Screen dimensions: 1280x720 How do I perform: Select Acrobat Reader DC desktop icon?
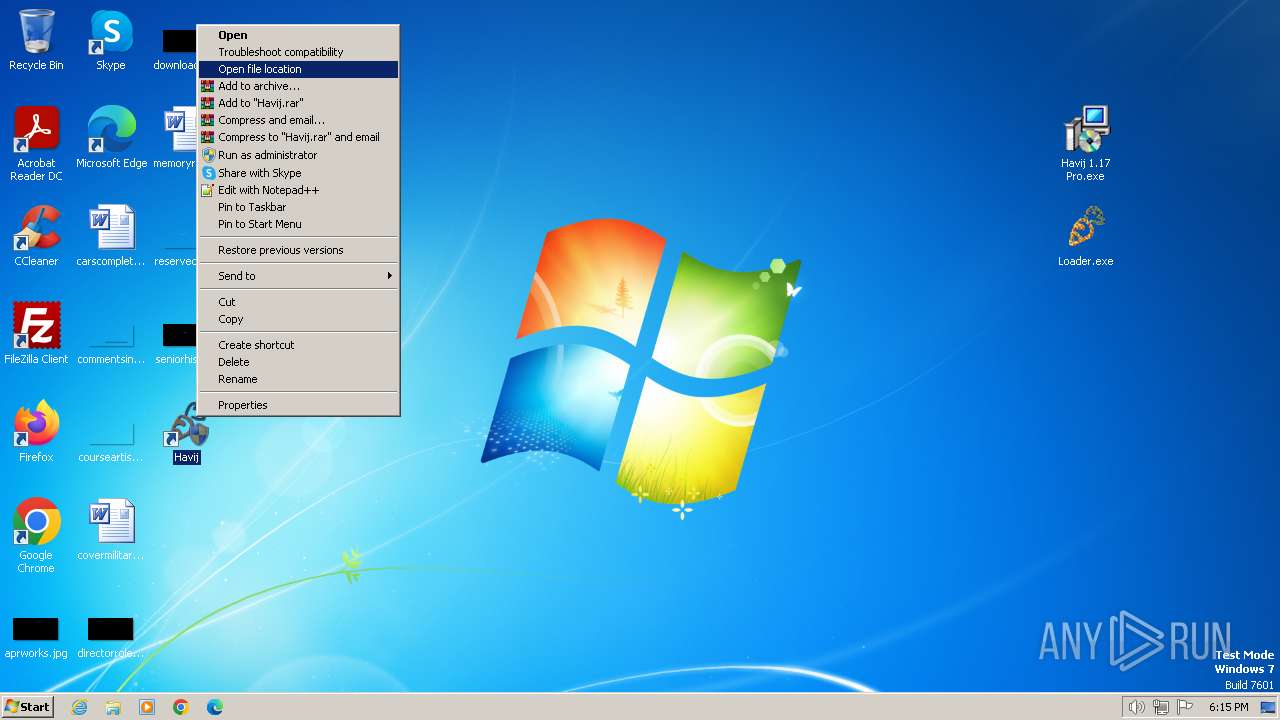(36, 144)
